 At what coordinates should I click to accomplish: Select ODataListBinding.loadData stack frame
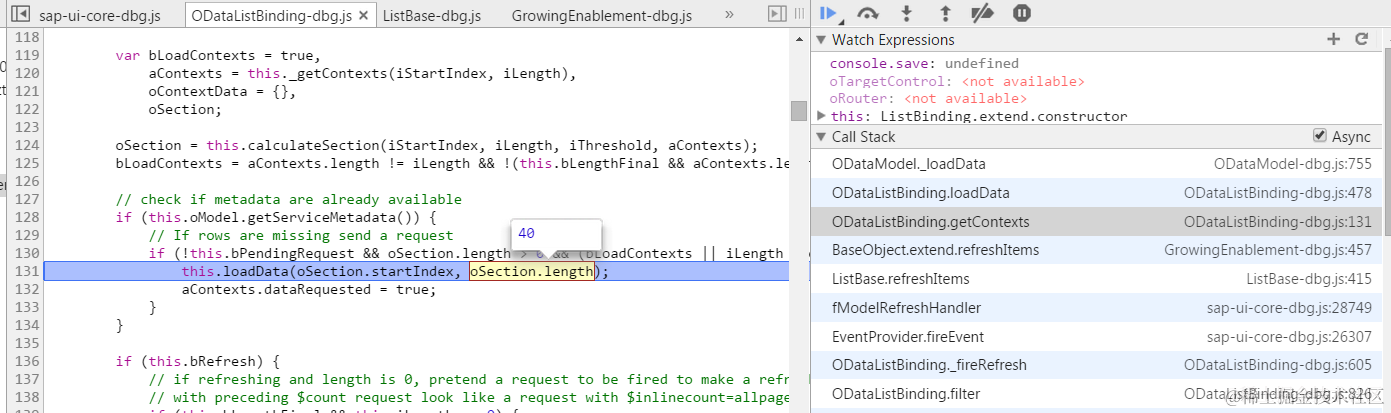(1095, 193)
